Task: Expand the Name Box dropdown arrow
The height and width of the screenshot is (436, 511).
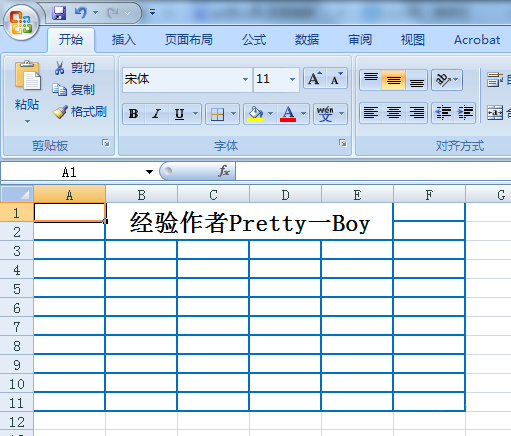Action: pos(149,172)
